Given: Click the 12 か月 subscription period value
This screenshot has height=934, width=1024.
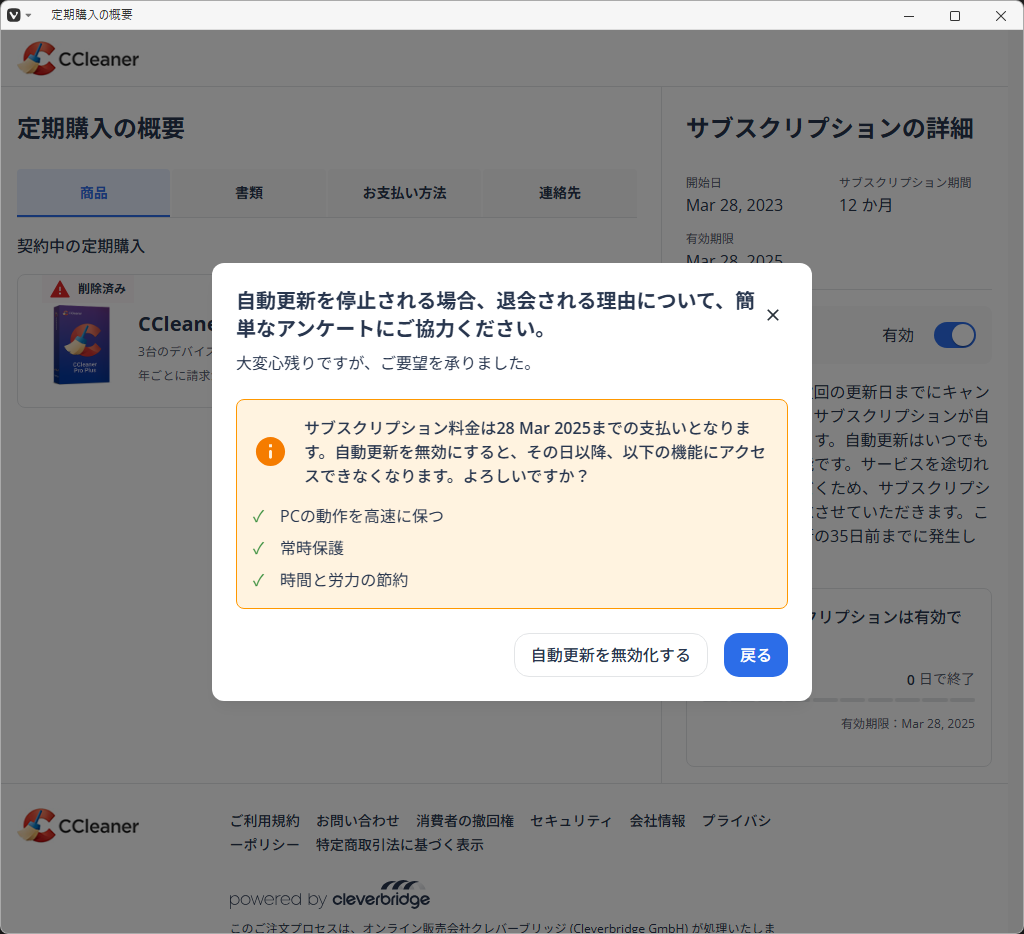Looking at the screenshot, I should coord(866,205).
